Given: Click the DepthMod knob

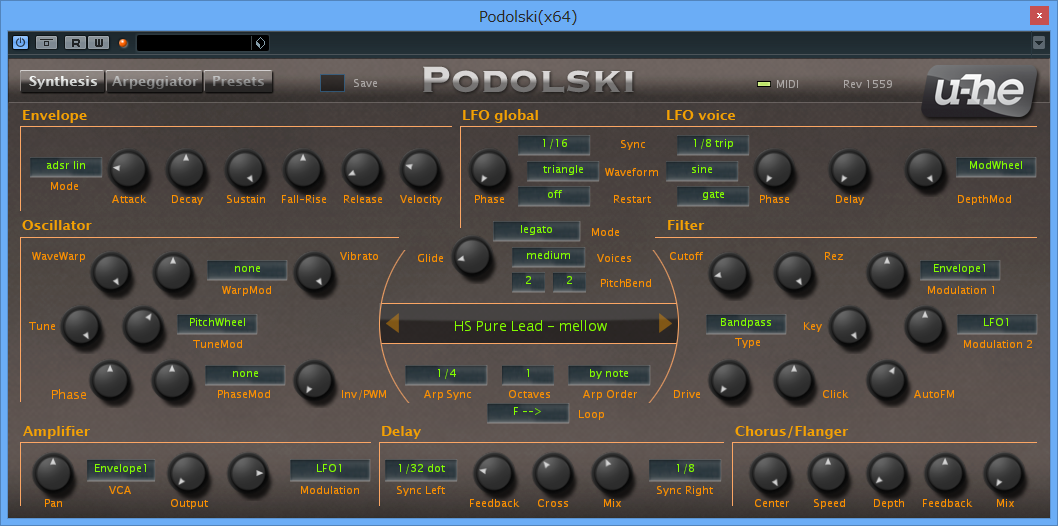Looking at the screenshot, I should [925, 169].
